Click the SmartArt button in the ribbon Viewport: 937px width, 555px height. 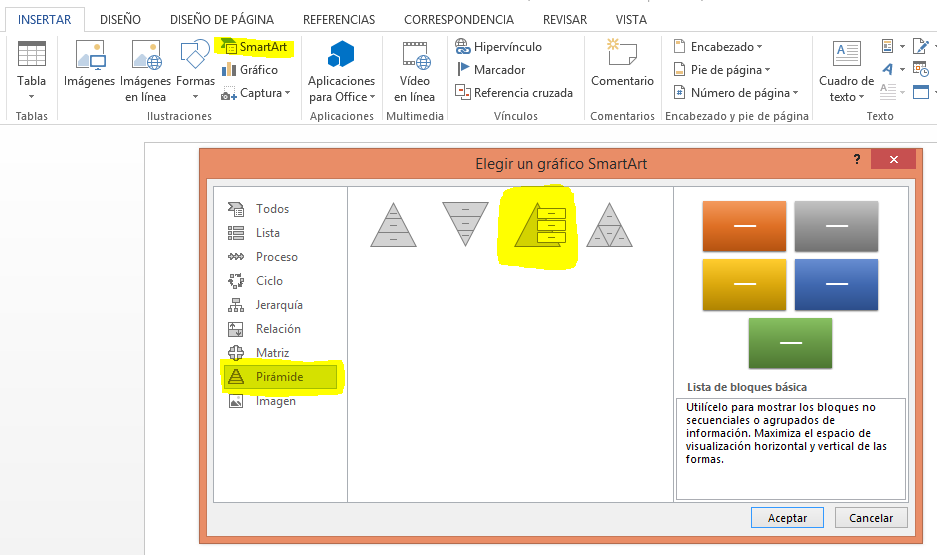pos(254,47)
